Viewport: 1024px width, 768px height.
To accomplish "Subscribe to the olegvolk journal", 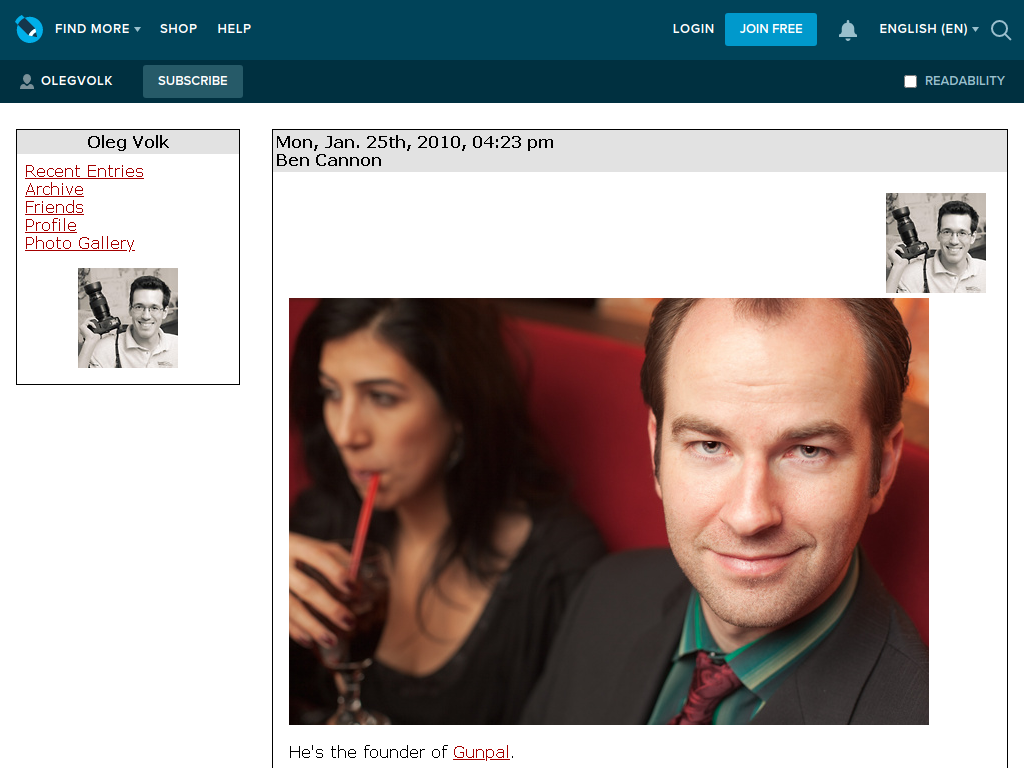I will 193,81.
